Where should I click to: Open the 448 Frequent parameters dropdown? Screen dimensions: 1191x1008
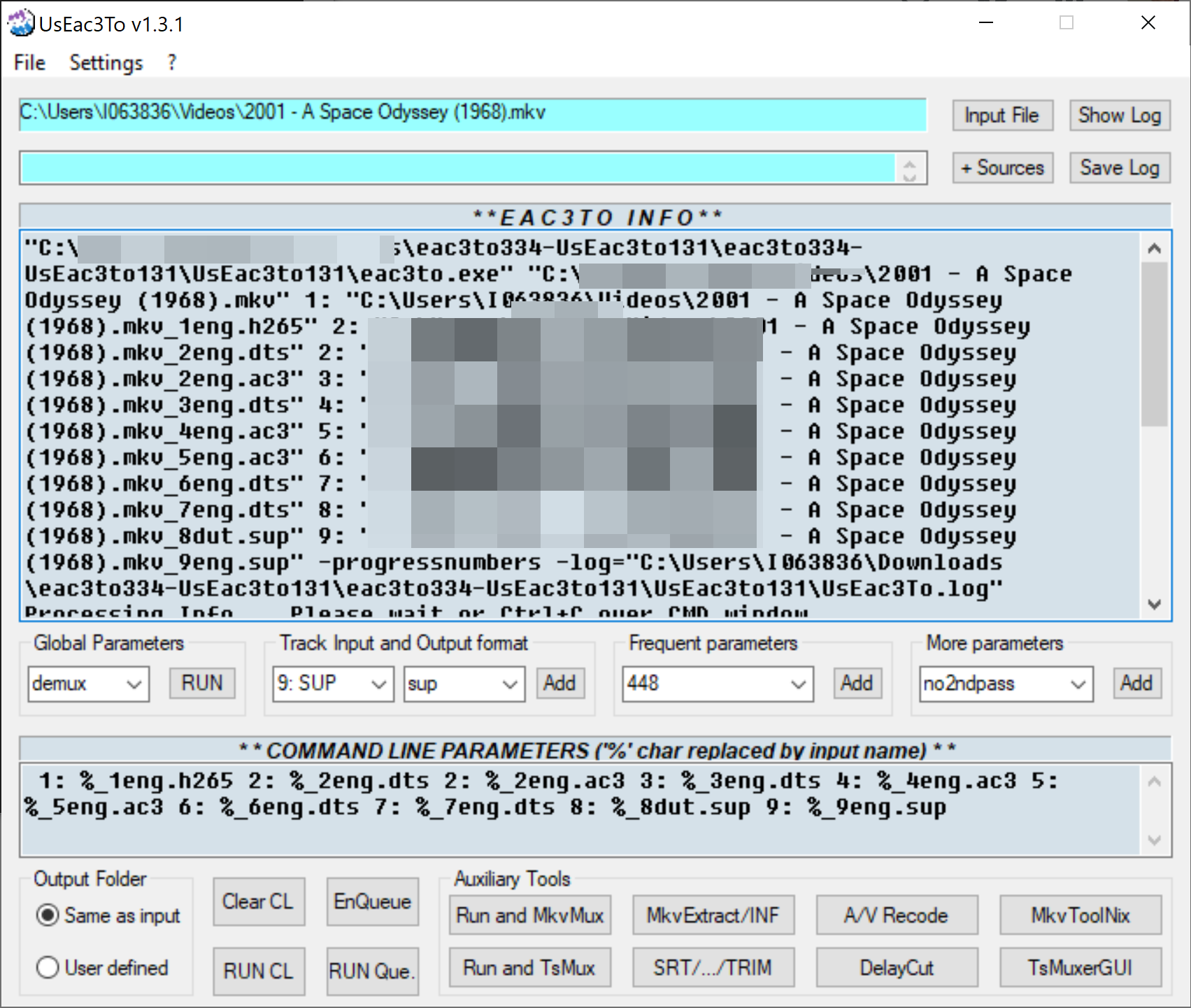coord(718,684)
